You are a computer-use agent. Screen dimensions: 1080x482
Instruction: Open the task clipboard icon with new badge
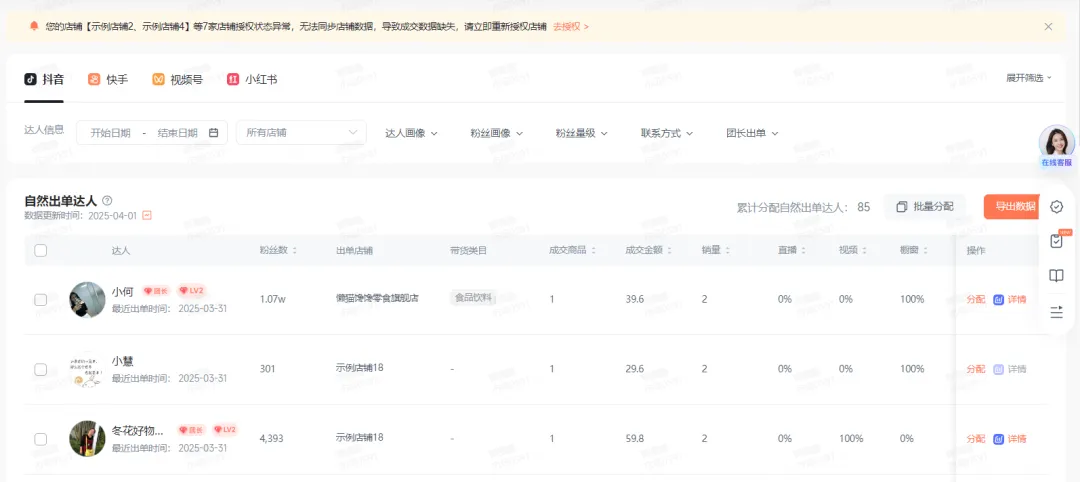pos(1056,241)
